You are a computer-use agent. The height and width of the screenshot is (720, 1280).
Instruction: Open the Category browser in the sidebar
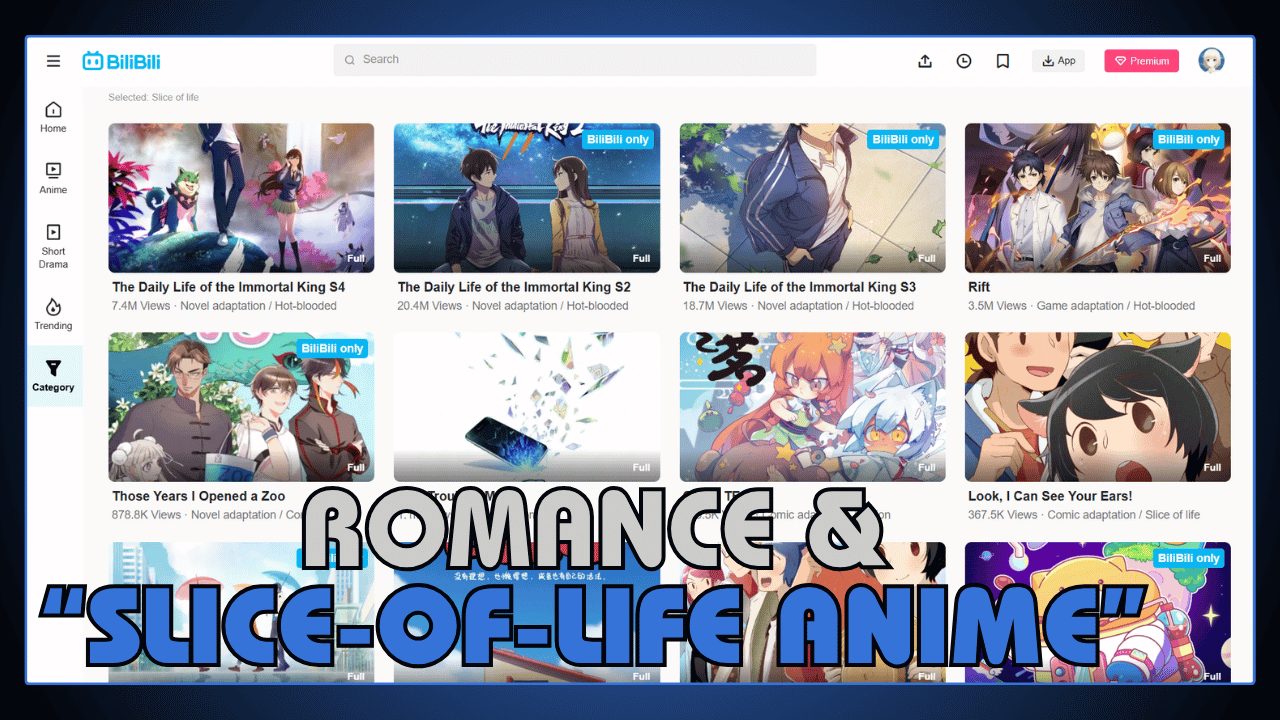(52, 375)
